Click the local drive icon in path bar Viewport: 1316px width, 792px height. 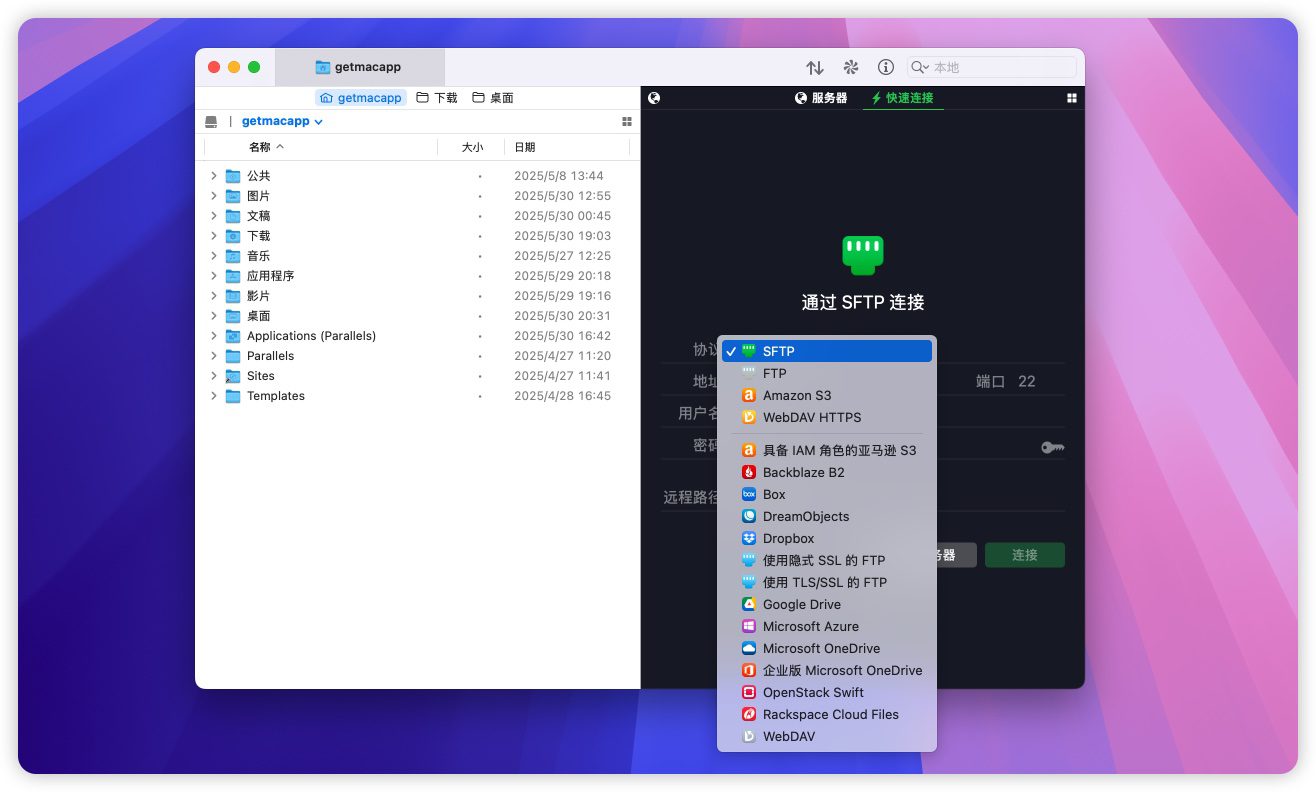click(211, 121)
